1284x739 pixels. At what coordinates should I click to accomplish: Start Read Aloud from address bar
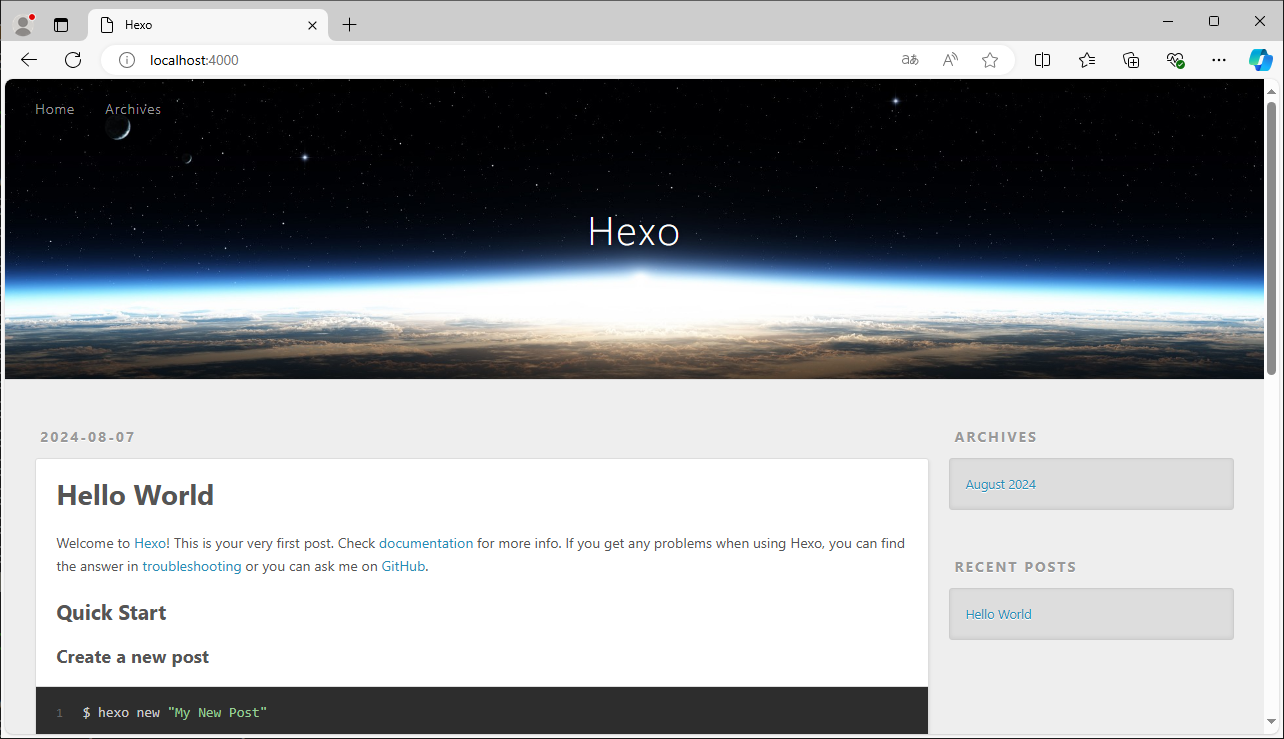click(x=950, y=60)
